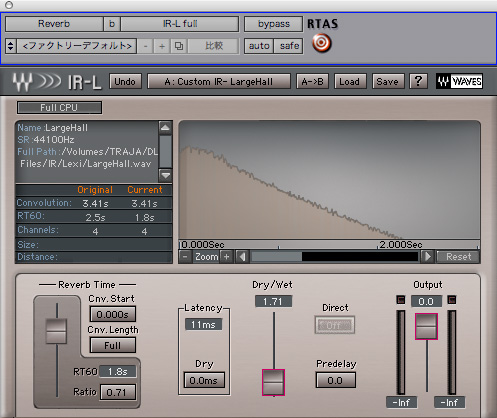Screen dimensions: 497x418
Task: Click the left output clip indicator
Action: pyautogui.click(x=401, y=300)
